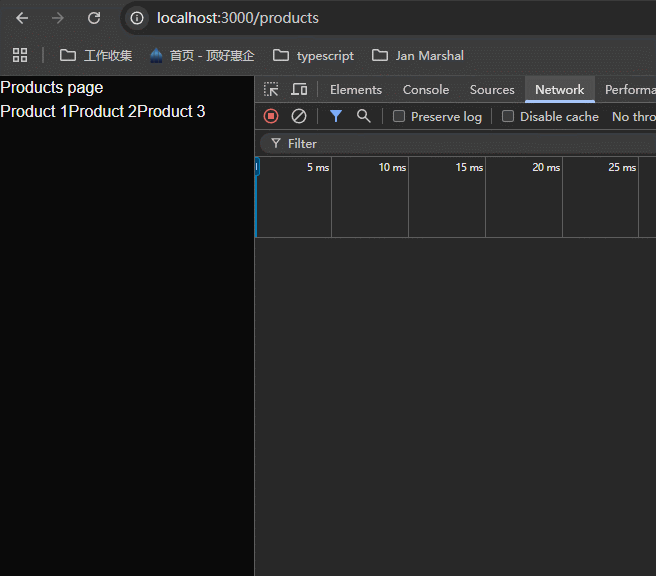Screen dimensions: 656x576
Task: Click the Product 2 link
Action: [x=102, y=111]
